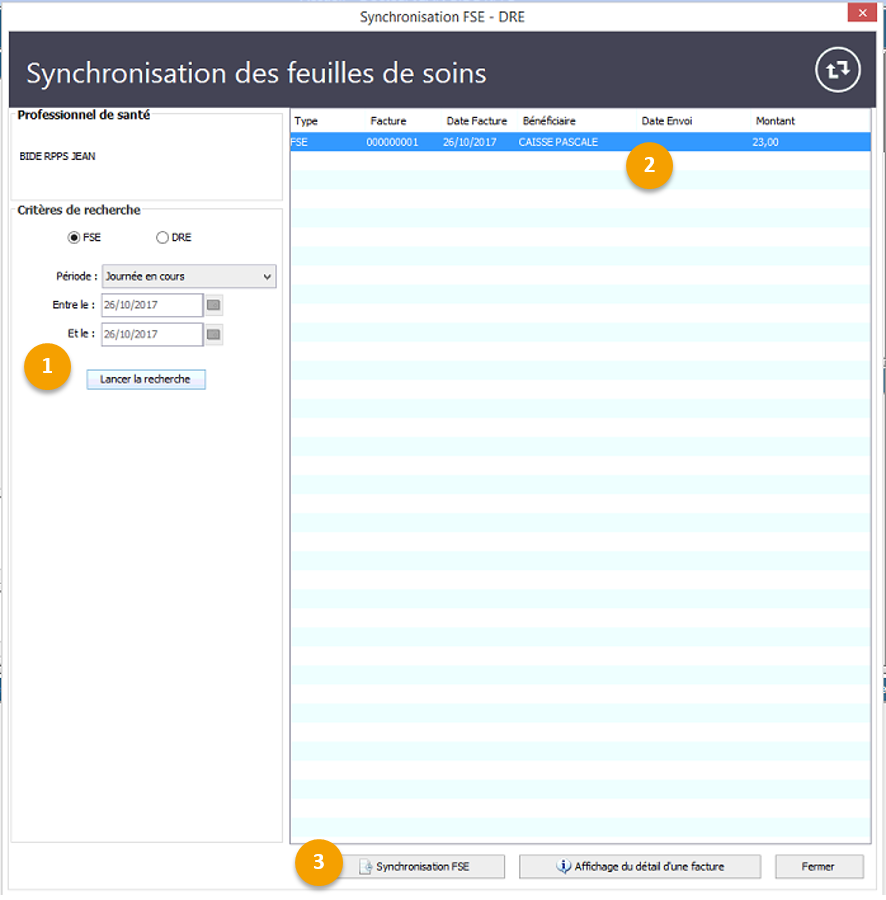Select the DRE radio button

(162, 237)
